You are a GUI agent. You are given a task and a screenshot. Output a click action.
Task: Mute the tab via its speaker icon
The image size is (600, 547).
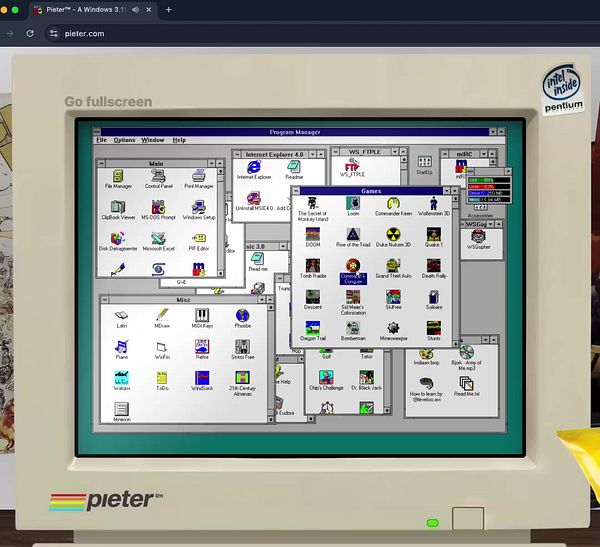click(135, 10)
